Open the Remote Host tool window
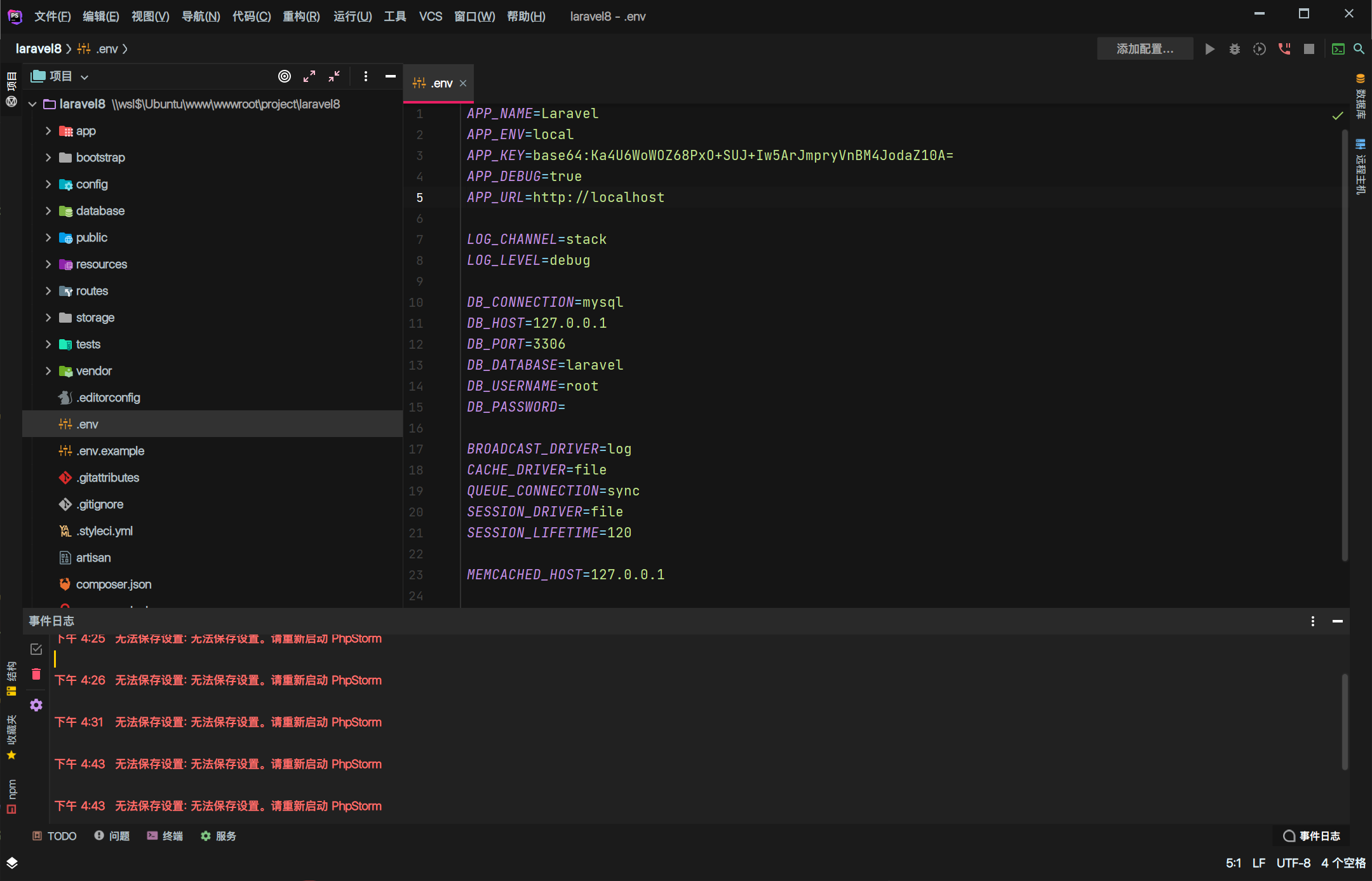The image size is (1372, 881). click(x=1360, y=166)
